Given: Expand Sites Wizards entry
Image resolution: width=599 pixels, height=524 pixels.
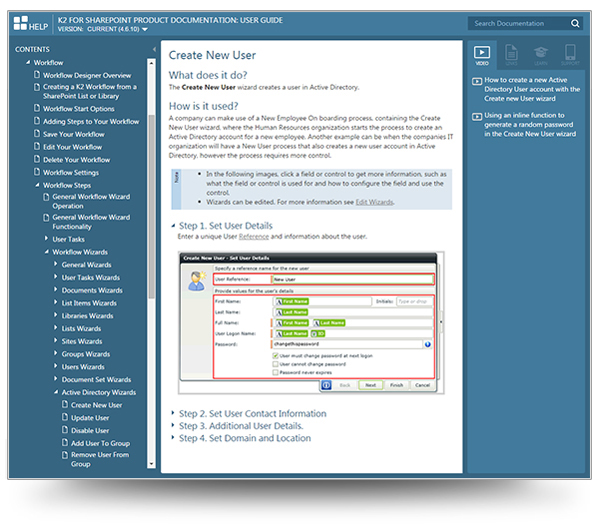Looking at the screenshot, I should 55,340.
